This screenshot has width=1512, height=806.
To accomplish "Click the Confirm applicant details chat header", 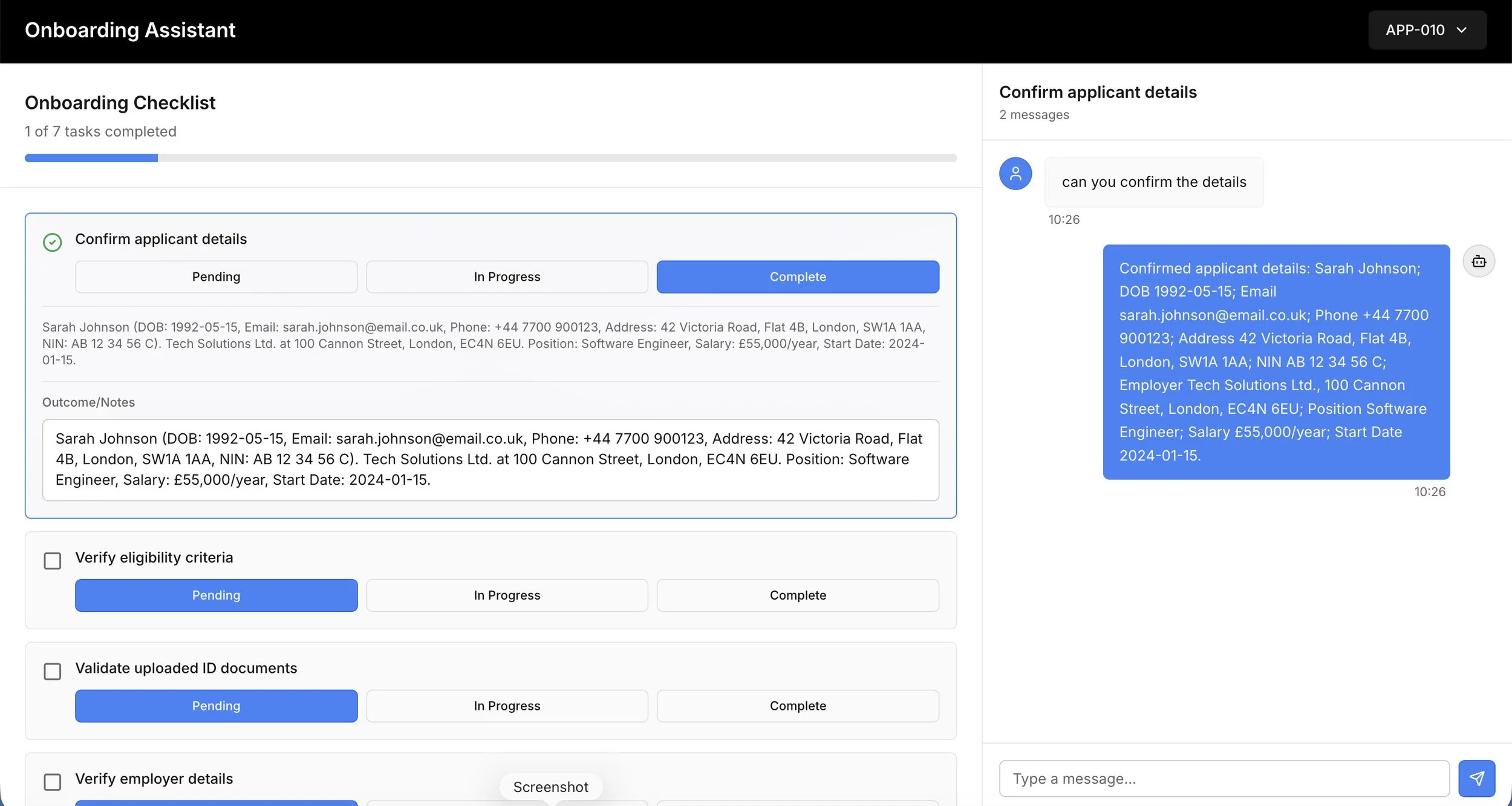I will click(x=1098, y=92).
